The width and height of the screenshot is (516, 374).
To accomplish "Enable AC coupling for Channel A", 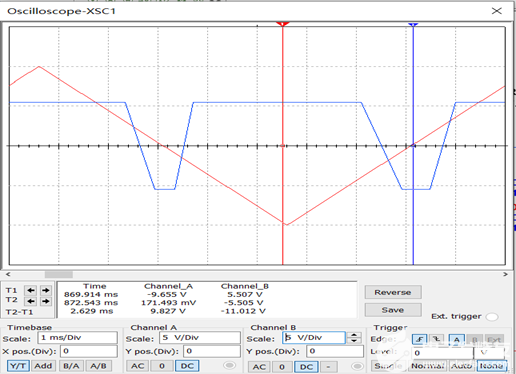I will [137, 366].
